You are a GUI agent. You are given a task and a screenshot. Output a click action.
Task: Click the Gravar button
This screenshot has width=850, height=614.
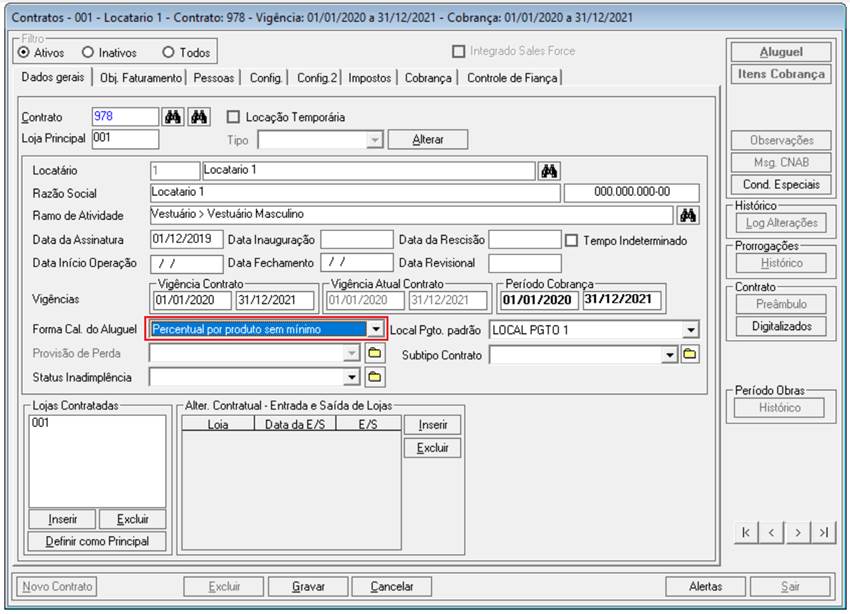tap(308, 586)
